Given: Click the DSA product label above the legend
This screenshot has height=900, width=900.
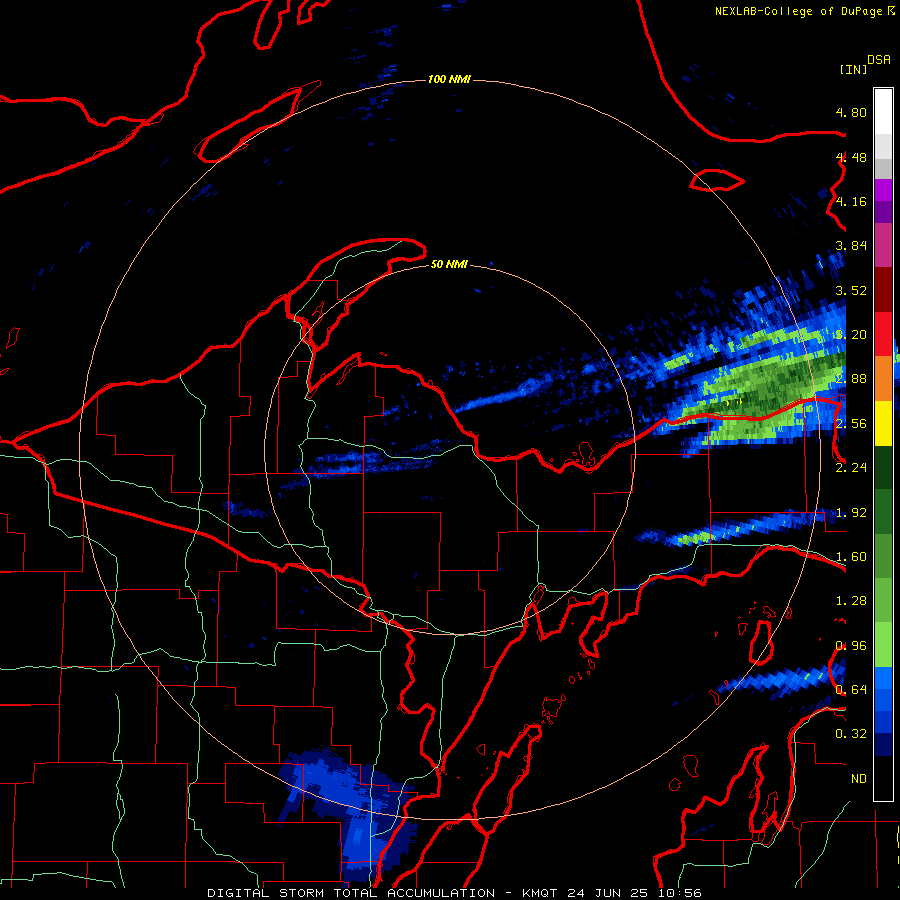Looking at the screenshot, I should coord(879,60).
